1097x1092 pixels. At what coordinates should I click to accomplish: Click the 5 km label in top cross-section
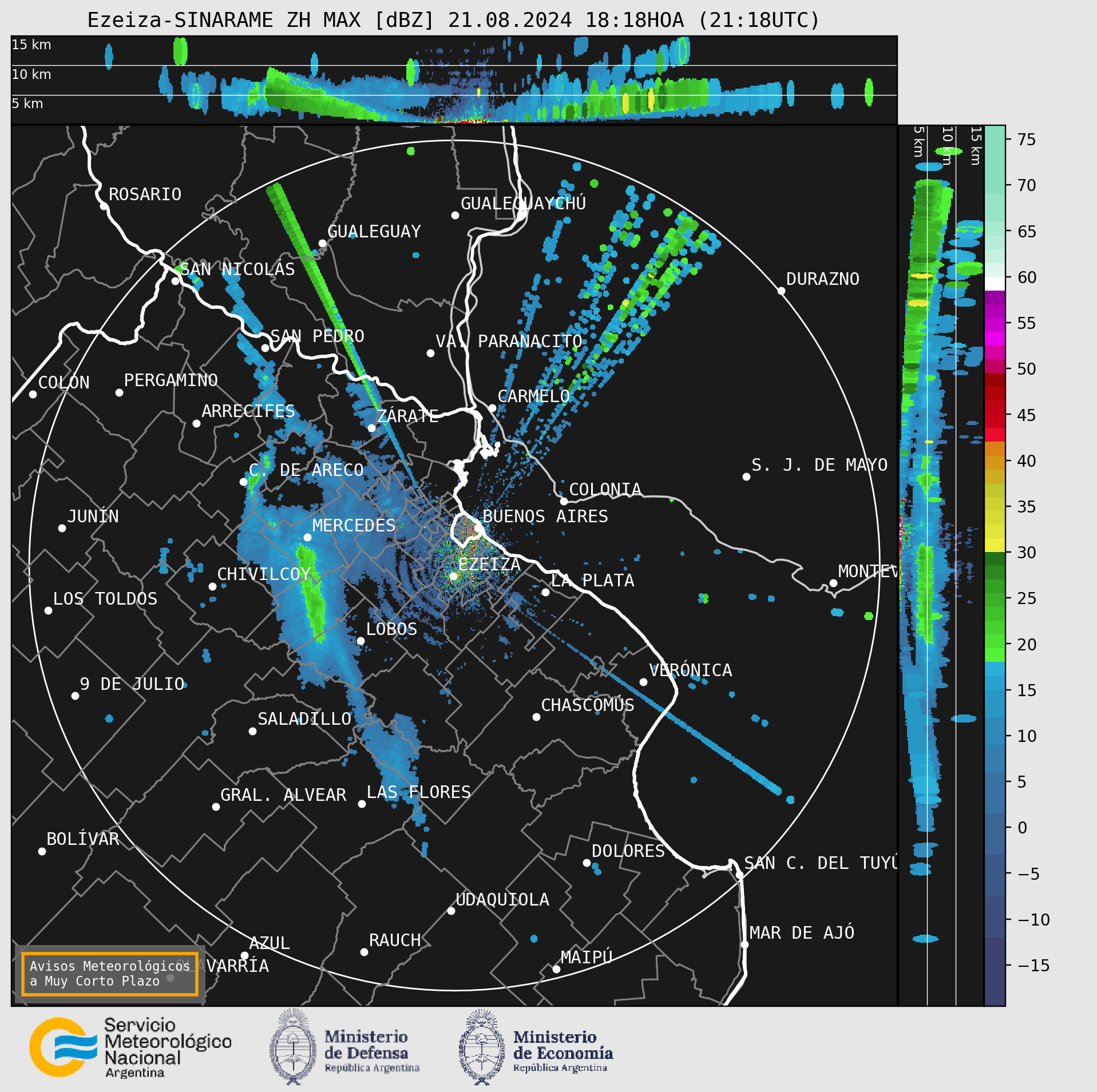click(x=27, y=104)
